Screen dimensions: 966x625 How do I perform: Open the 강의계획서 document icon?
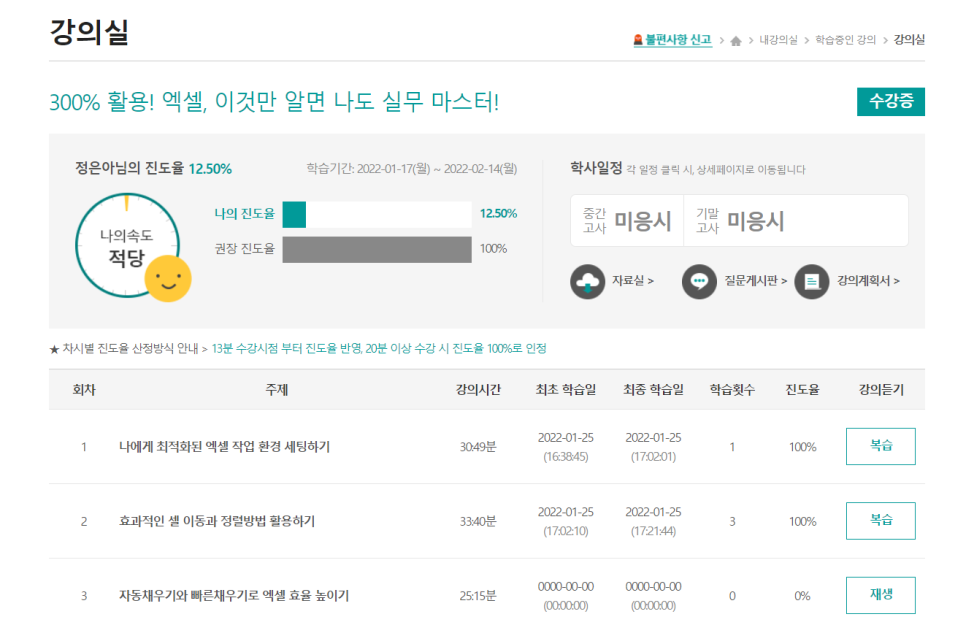click(812, 282)
